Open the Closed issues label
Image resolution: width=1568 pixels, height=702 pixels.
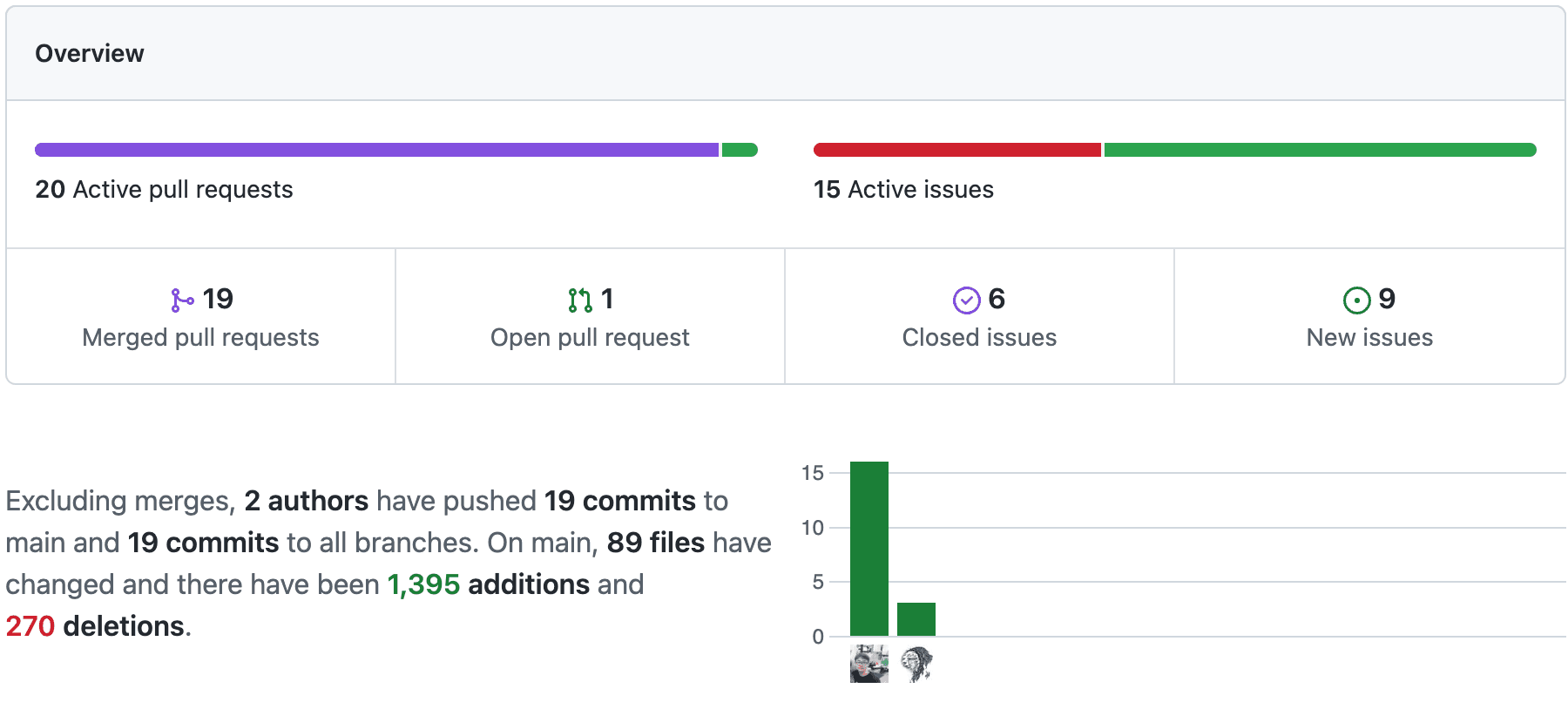point(979,338)
